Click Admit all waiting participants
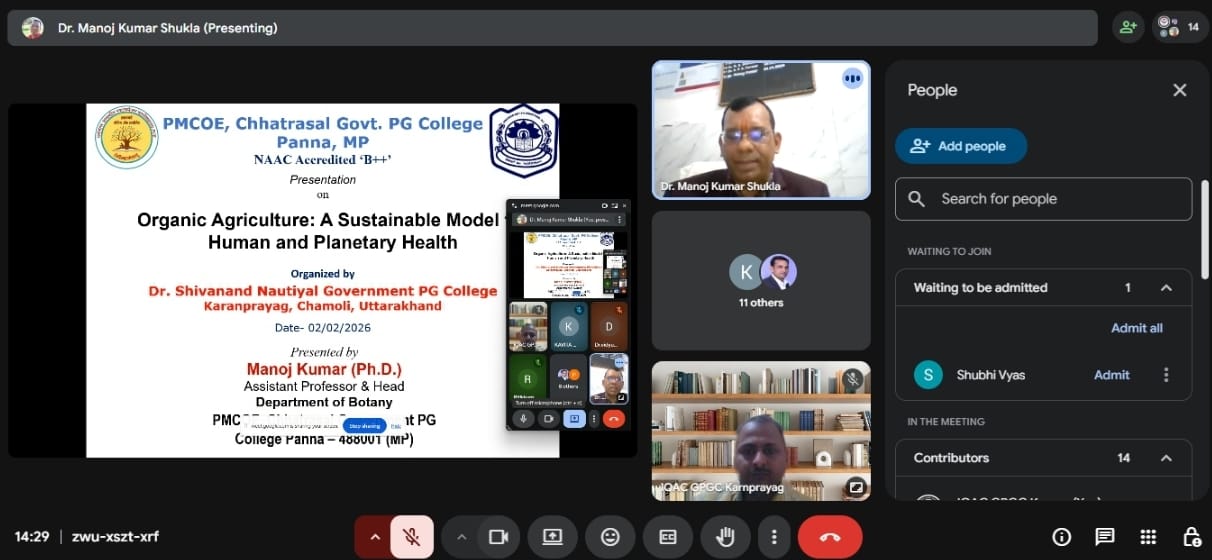 click(1136, 328)
